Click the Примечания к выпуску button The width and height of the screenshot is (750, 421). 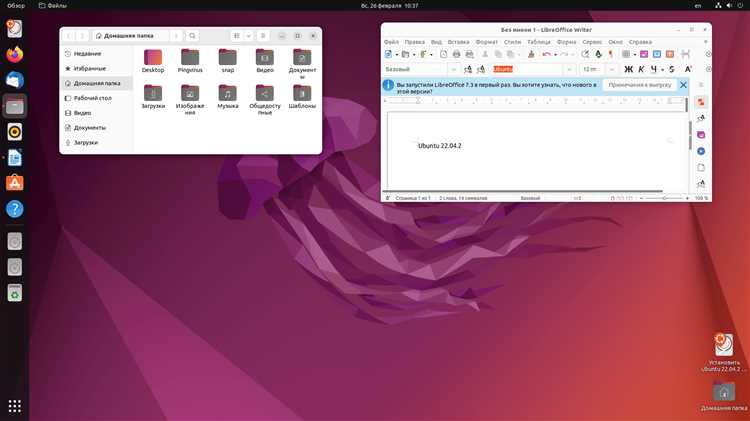tap(640, 85)
